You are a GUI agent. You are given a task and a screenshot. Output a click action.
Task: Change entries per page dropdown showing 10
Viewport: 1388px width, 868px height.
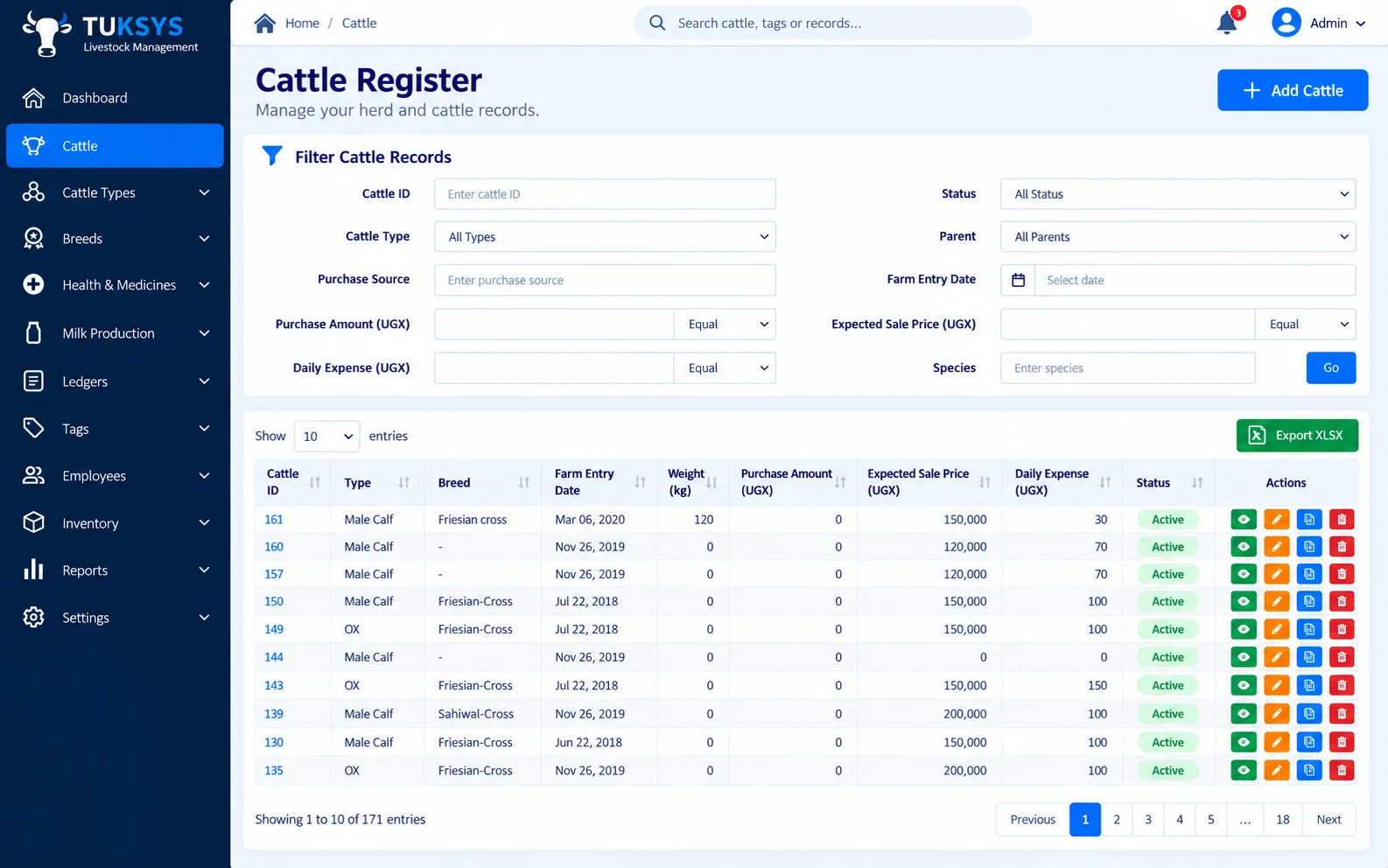[x=326, y=437]
